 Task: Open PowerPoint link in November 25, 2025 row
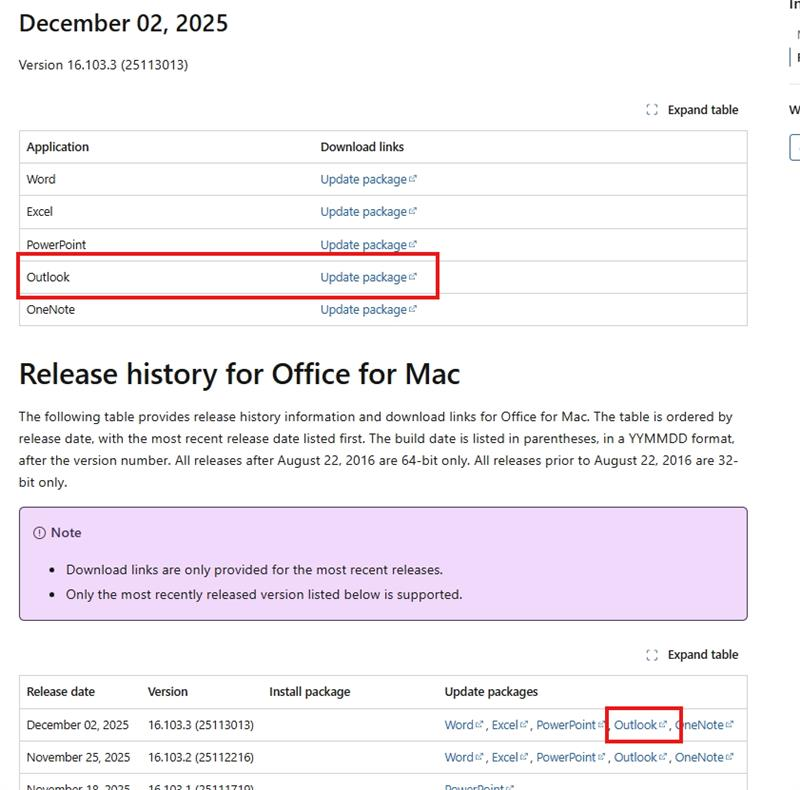click(x=570, y=757)
